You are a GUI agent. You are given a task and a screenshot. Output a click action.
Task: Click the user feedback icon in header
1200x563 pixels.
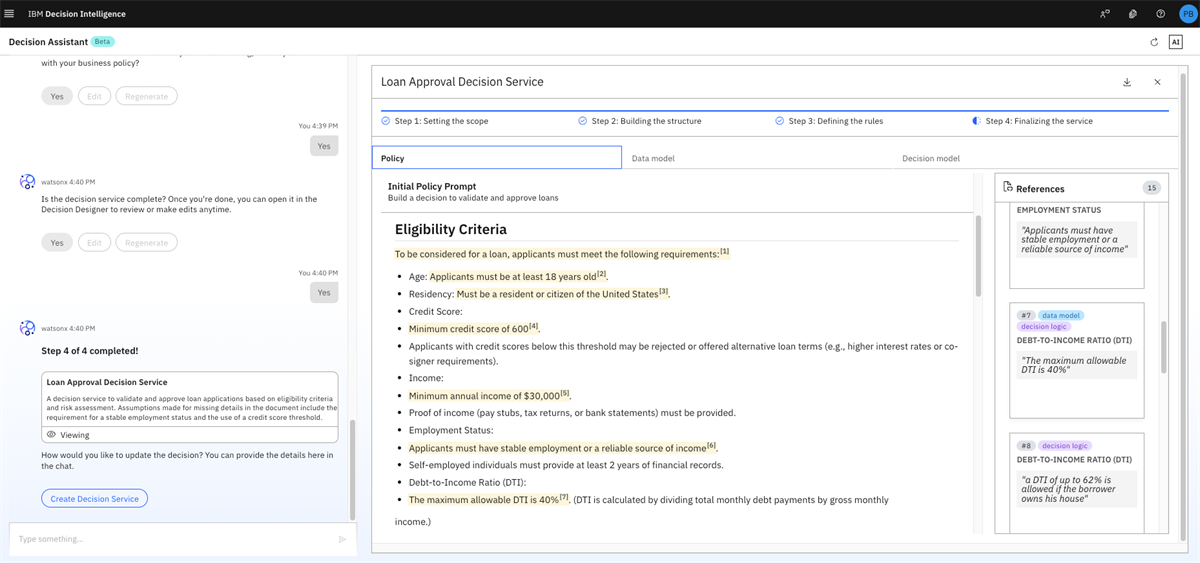tap(1104, 14)
